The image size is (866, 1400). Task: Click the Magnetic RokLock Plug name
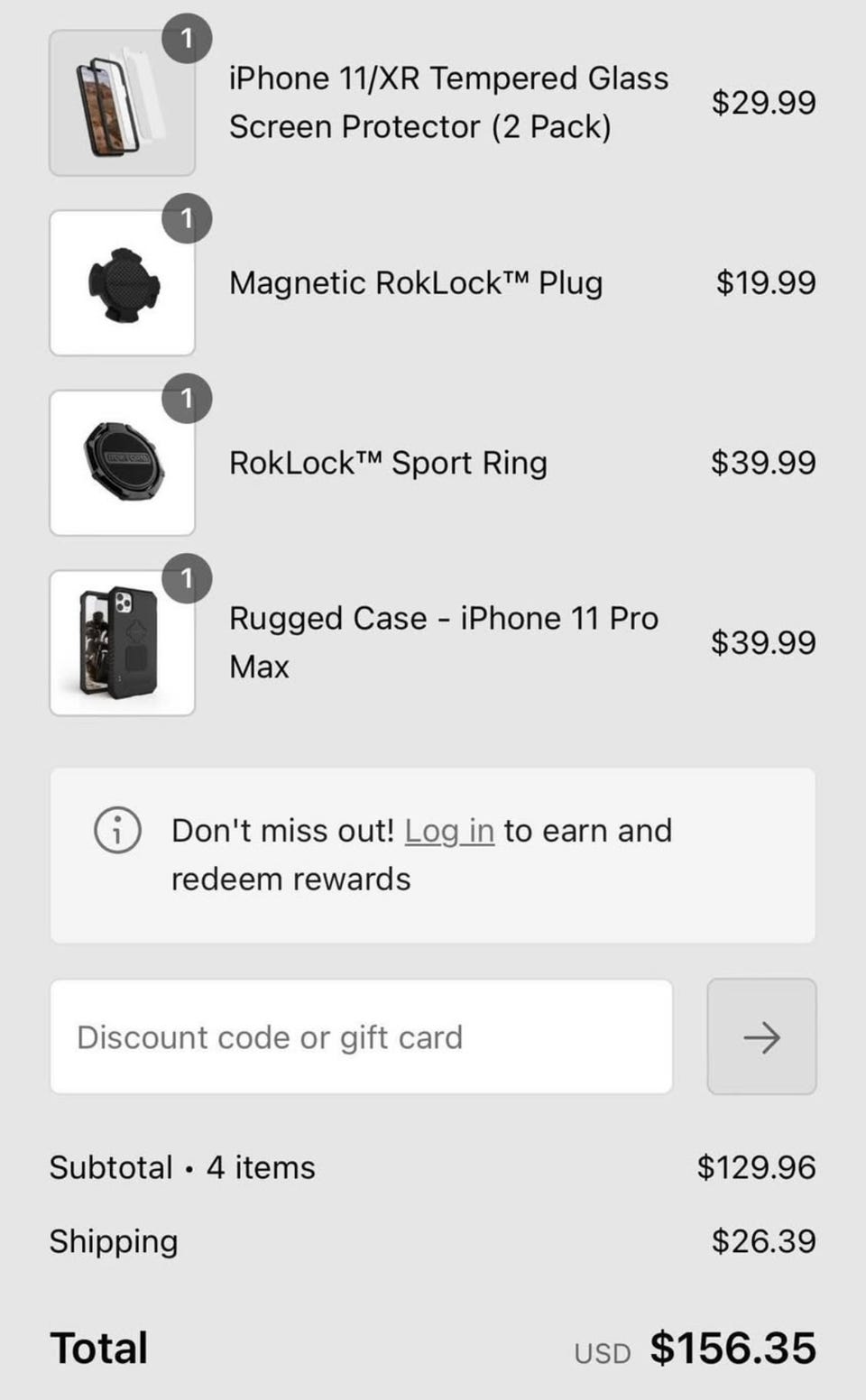tap(416, 282)
